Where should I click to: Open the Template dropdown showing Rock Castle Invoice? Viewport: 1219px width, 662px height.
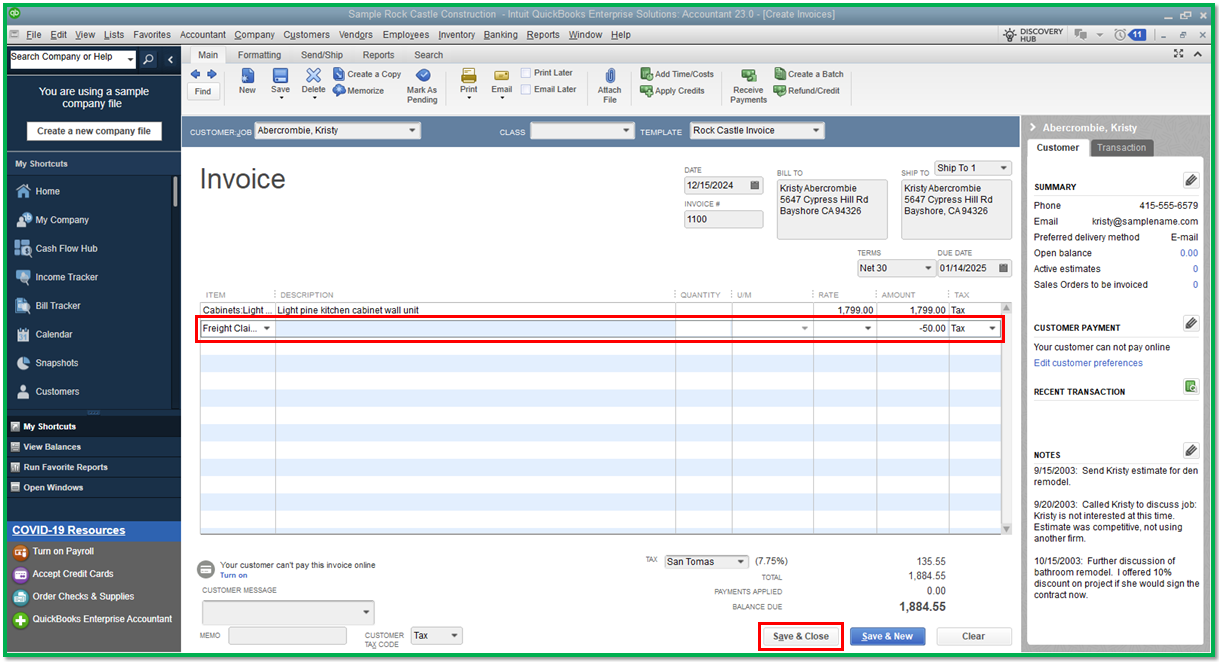tap(817, 131)
